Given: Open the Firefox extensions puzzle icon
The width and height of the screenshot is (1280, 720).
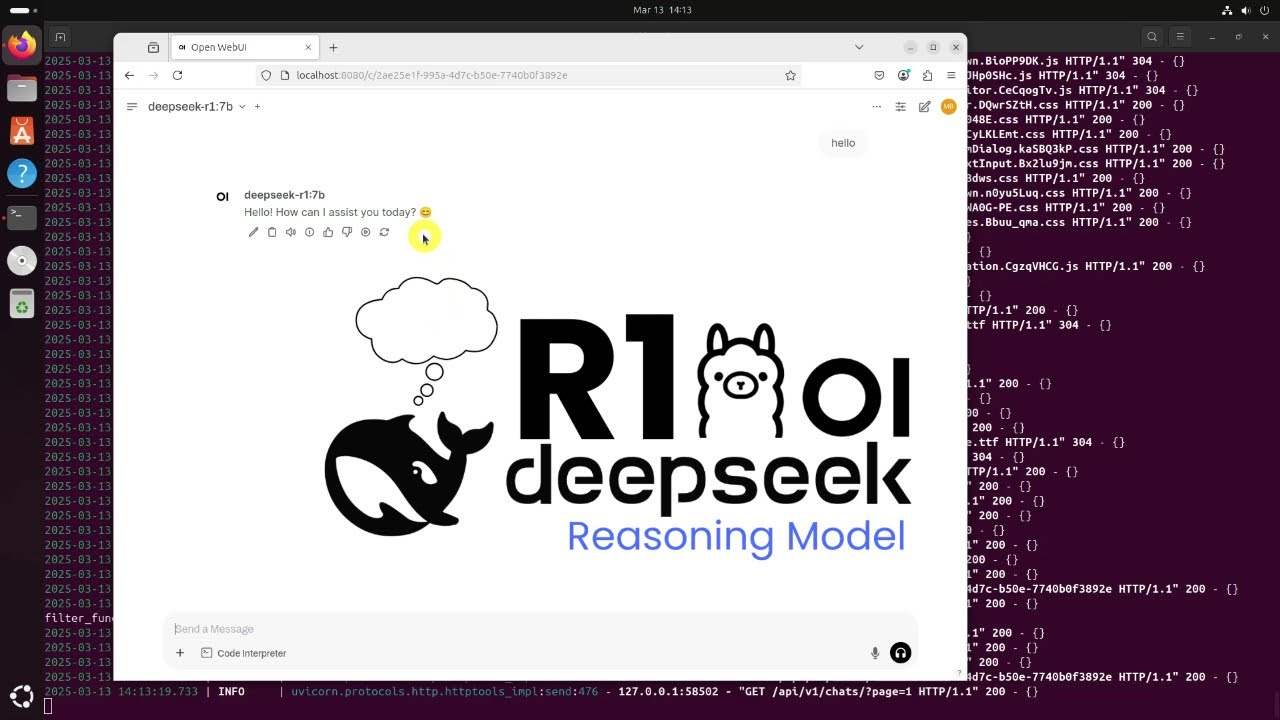Looking at the screenshot, I should coord(927,75).
